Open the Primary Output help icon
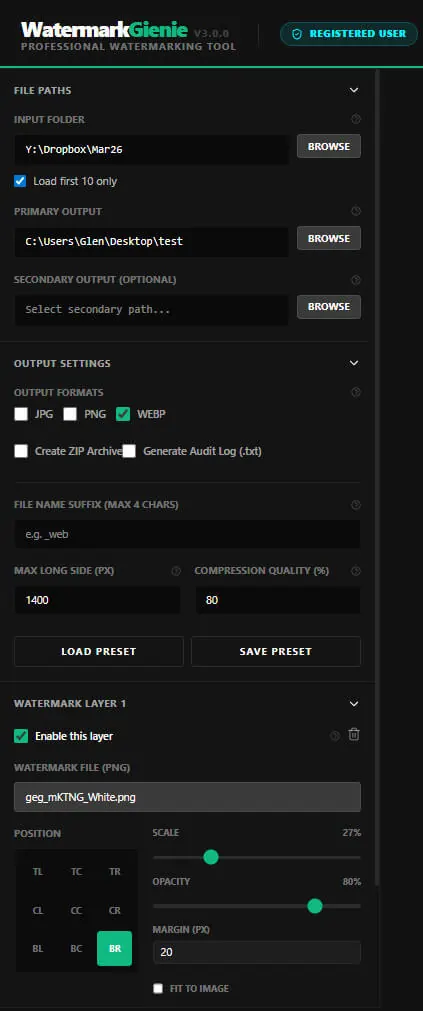This screenshot has width=423, height=1011. (356, 211)
